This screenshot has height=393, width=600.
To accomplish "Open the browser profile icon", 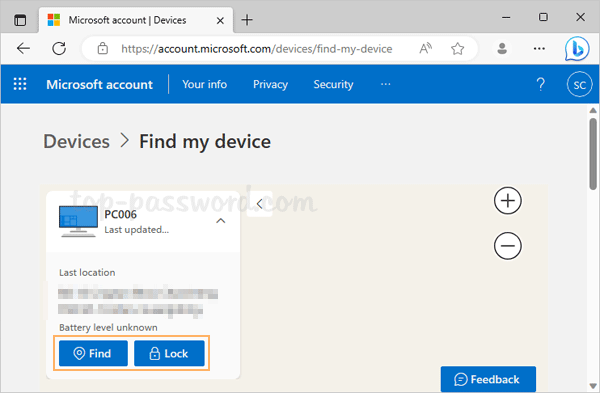I will [502, 49].
